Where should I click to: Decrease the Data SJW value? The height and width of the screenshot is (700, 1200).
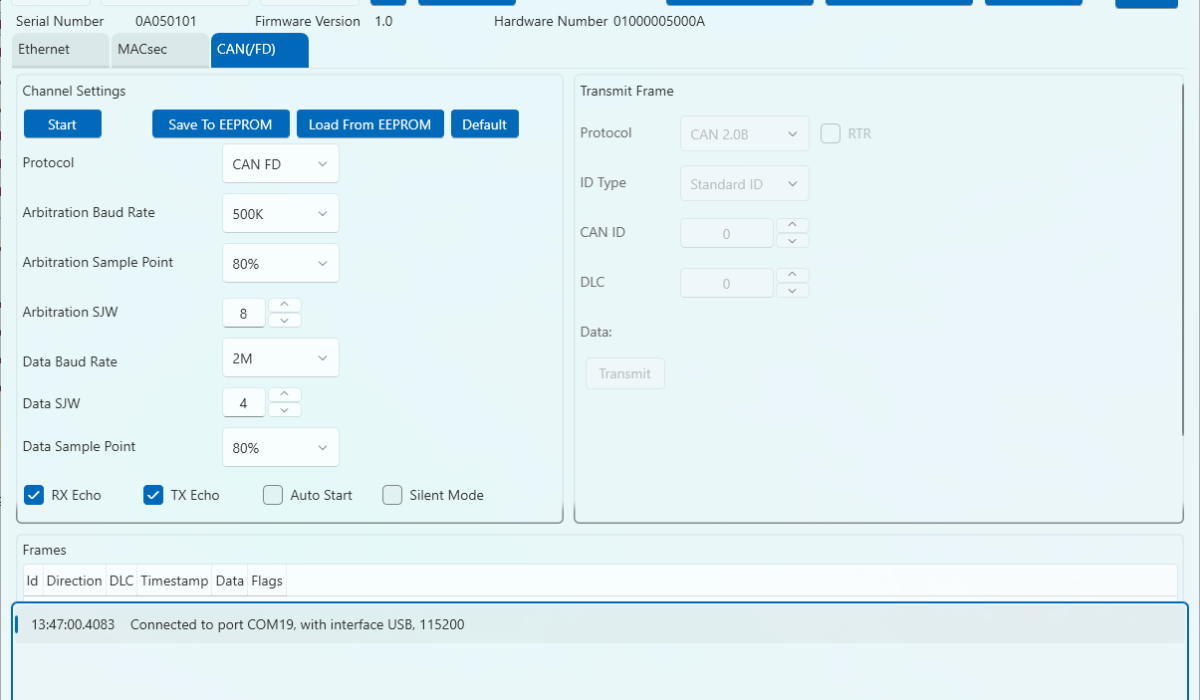click(285, 410)
